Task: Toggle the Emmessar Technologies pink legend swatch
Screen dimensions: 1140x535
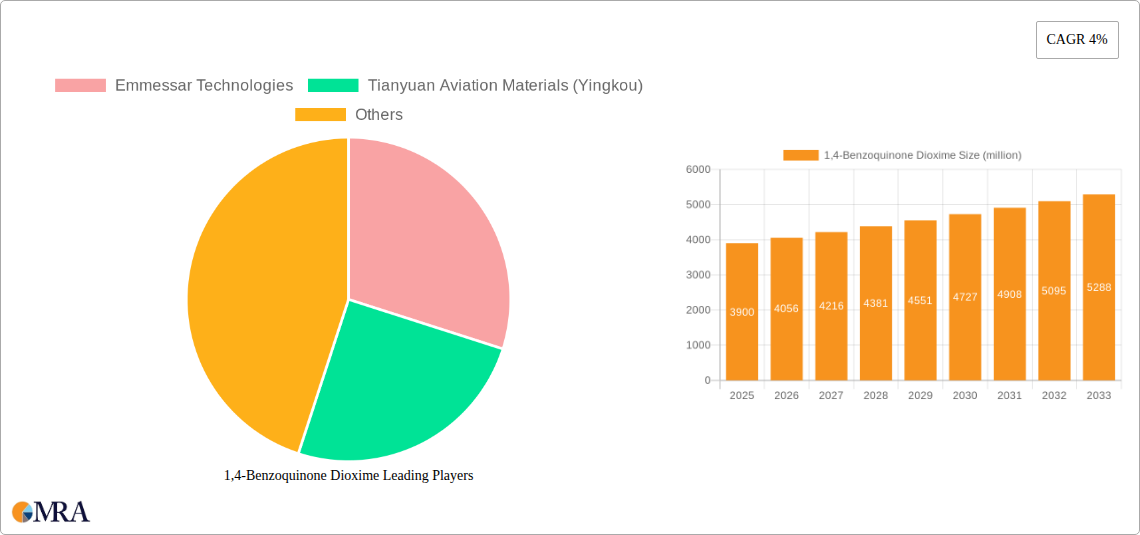Action: [81, 85]
